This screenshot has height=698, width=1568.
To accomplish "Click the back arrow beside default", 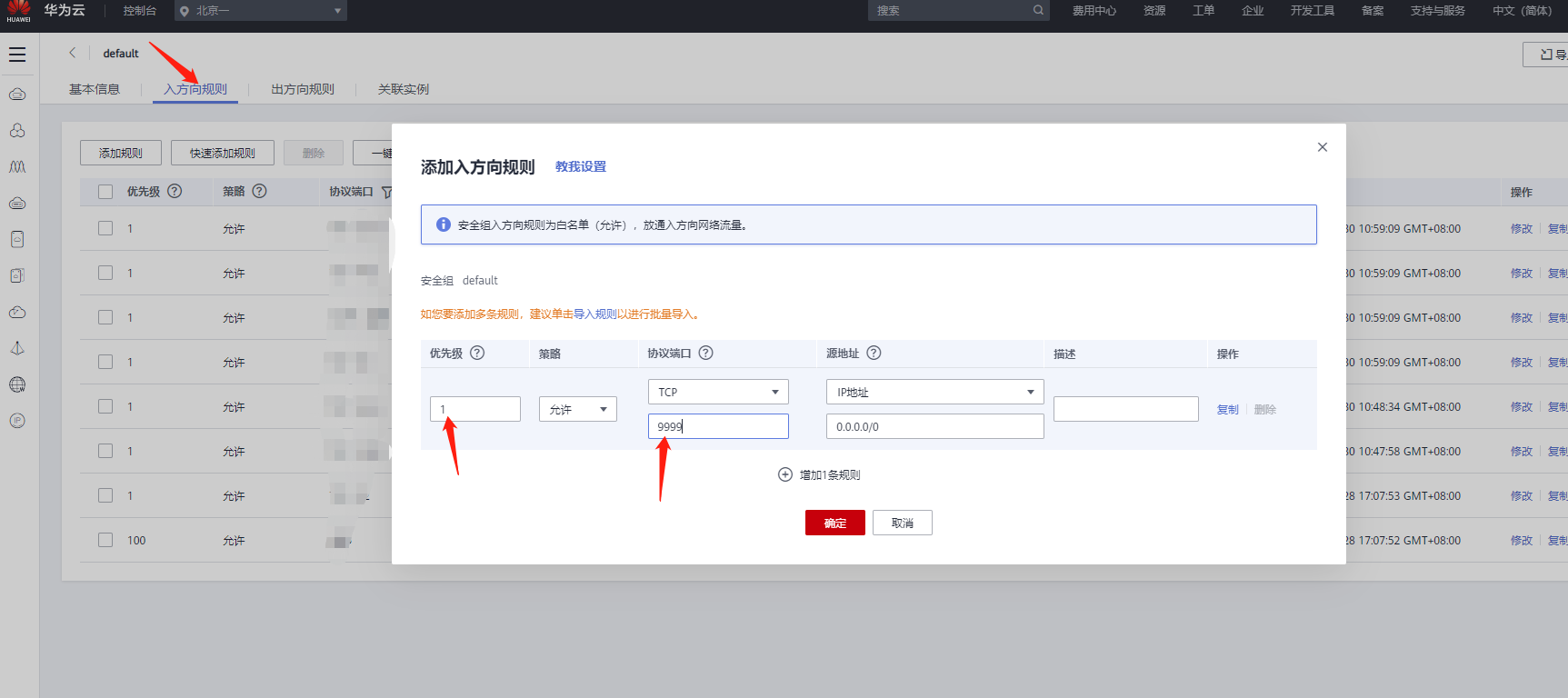I will 73,53.
